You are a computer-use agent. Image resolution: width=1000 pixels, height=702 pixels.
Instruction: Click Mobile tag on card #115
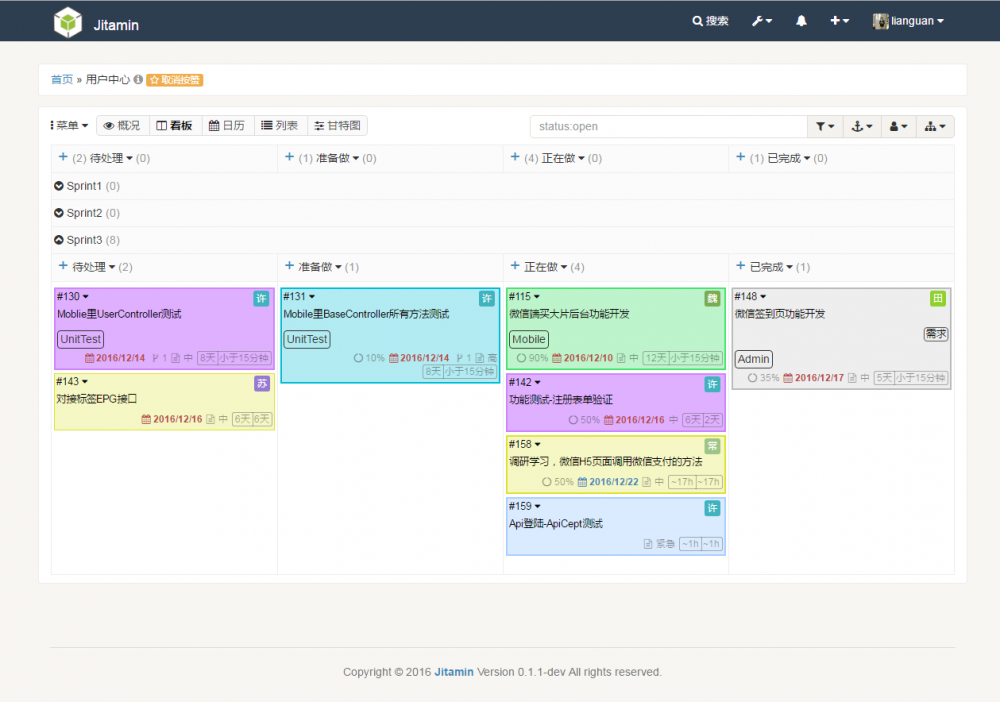(529, 339)
